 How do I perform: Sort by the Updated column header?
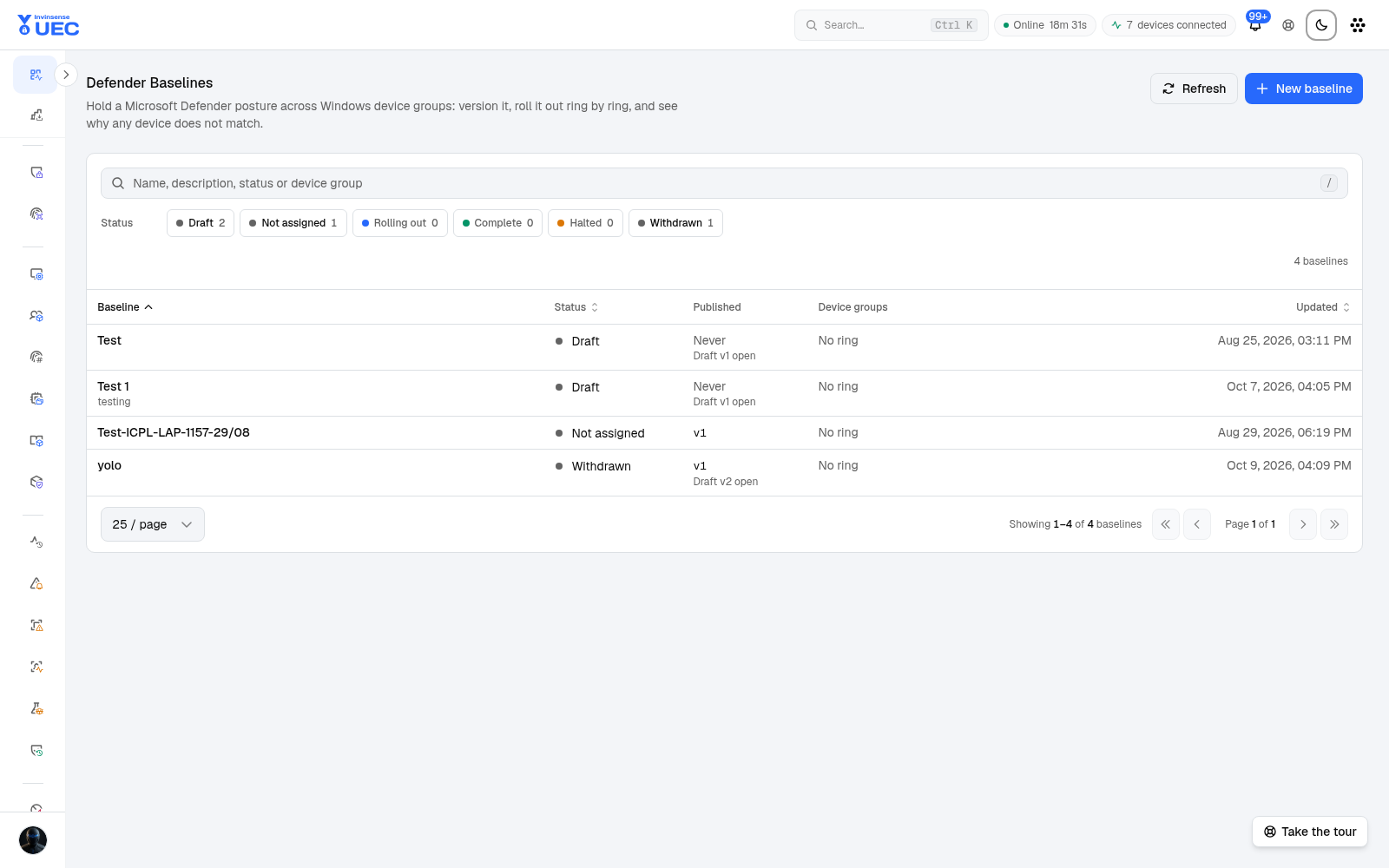[1323, 307]
